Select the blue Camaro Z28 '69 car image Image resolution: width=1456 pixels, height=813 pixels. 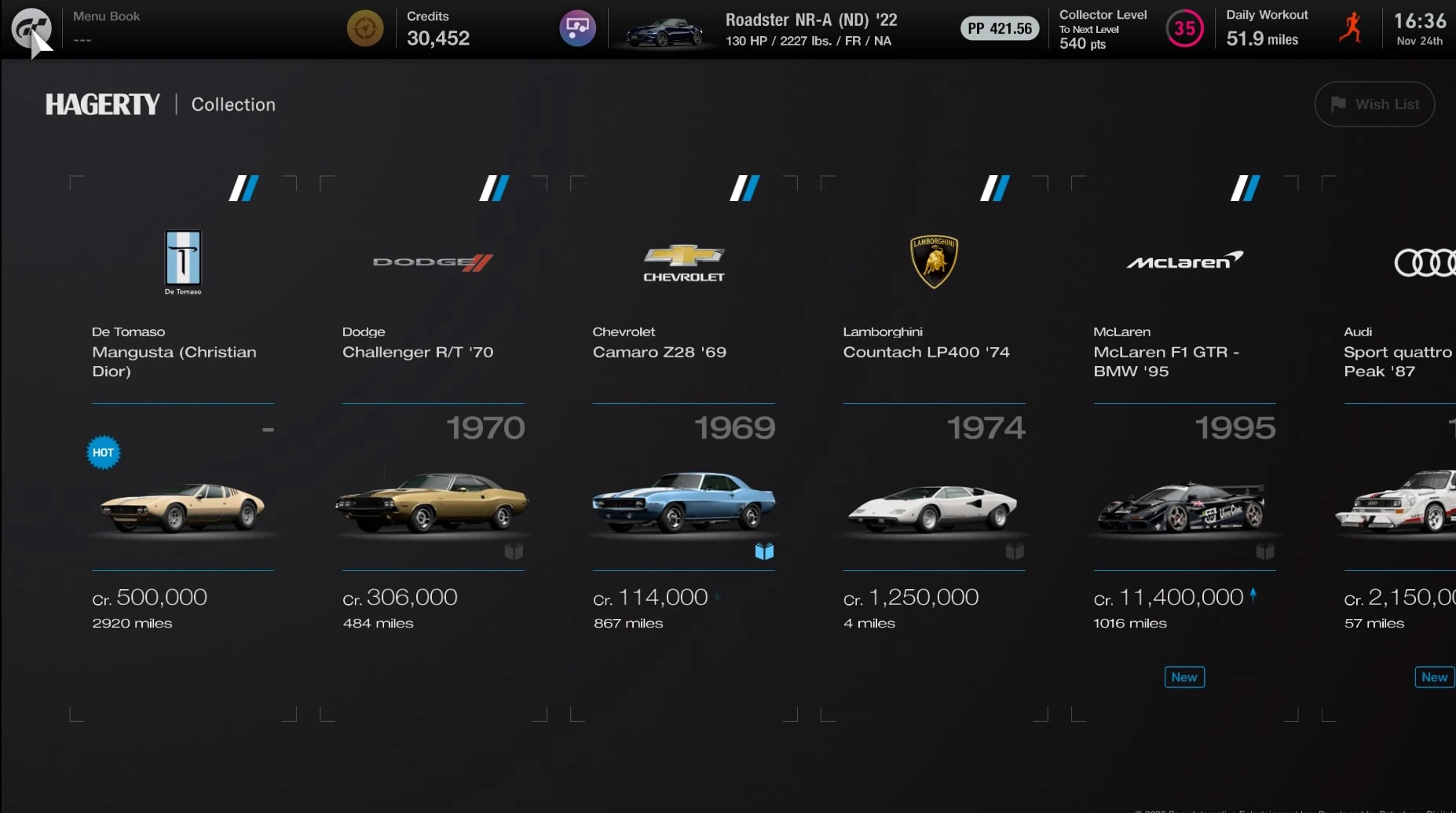pos(683,500)
